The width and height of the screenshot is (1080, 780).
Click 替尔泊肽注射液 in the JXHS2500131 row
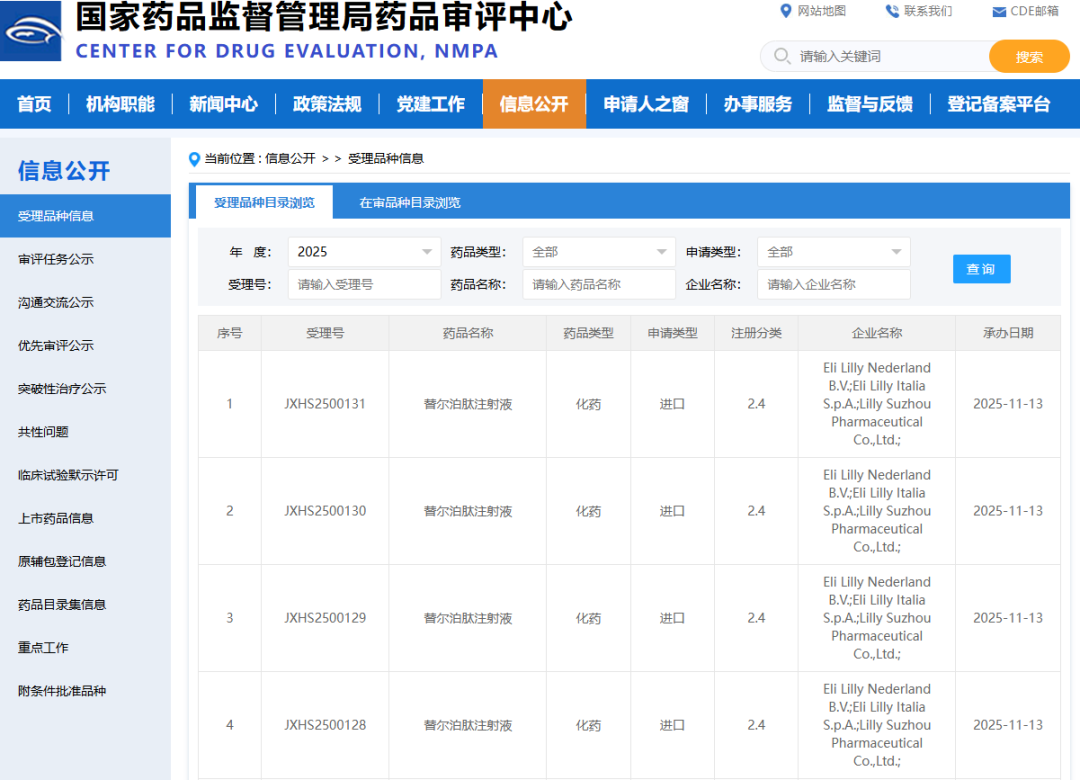tap(468, 404)
